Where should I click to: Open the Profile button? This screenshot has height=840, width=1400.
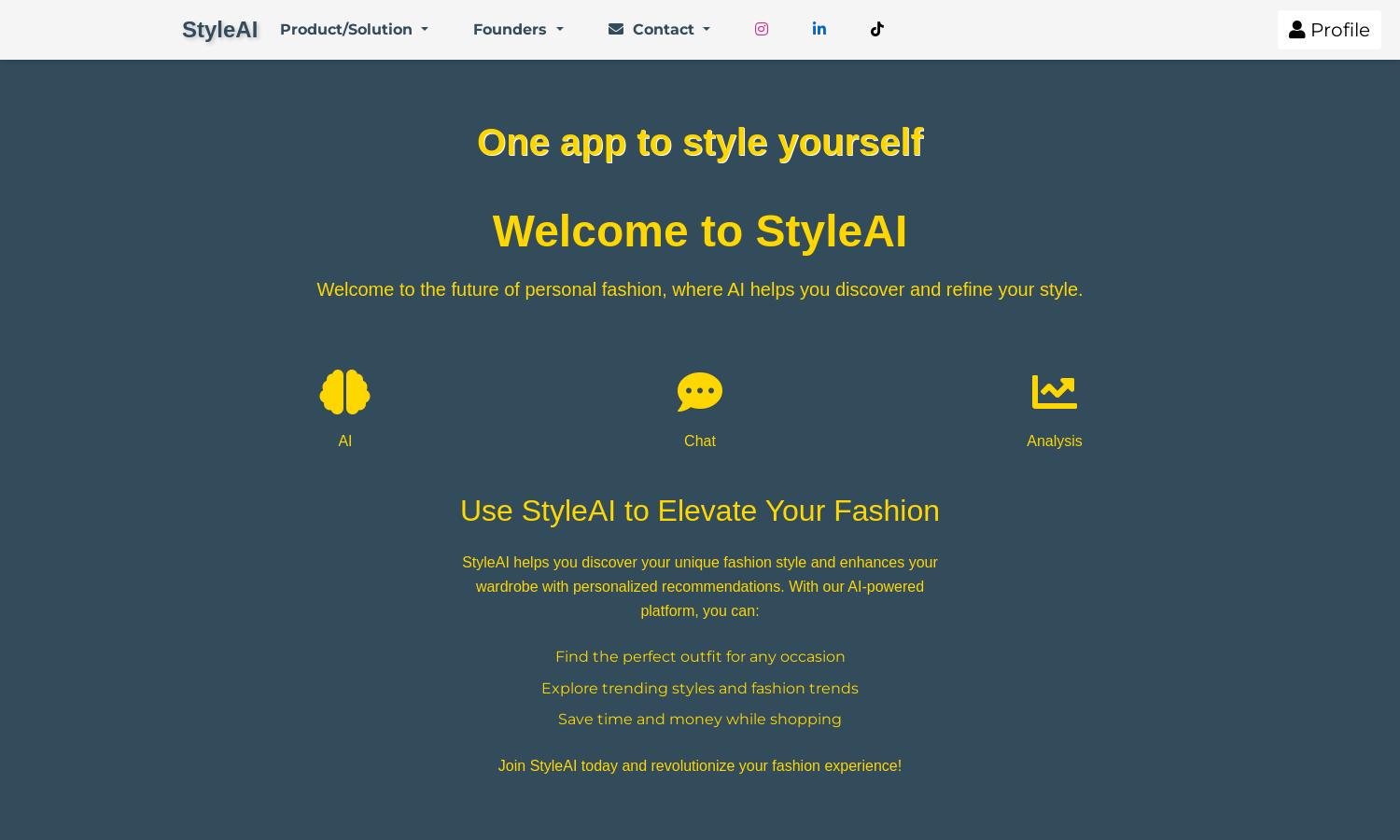[x=1329, y=30]
